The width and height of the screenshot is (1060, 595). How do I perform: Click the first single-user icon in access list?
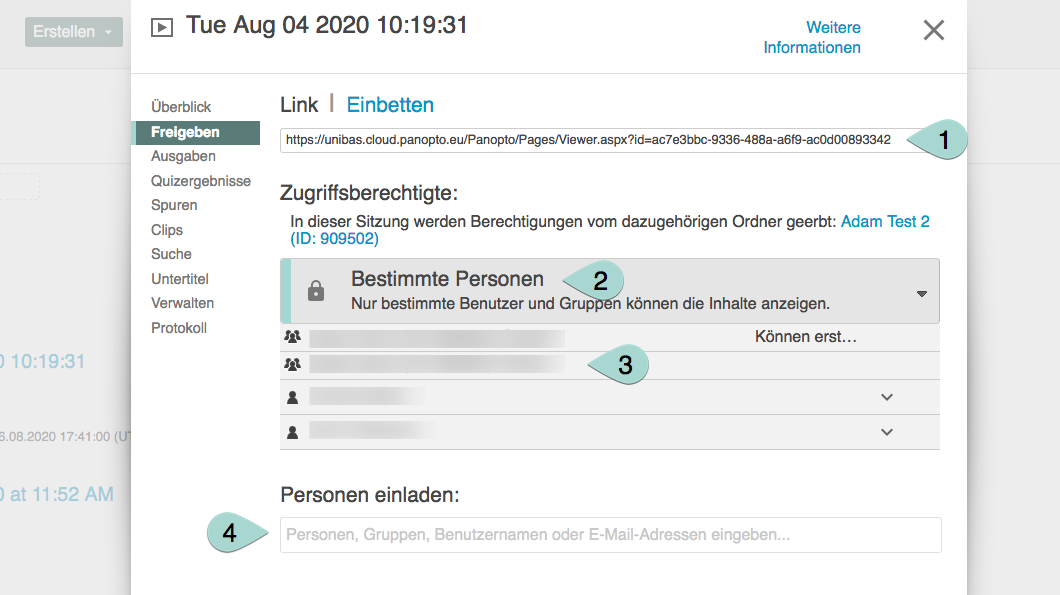[x=292, y=397]
